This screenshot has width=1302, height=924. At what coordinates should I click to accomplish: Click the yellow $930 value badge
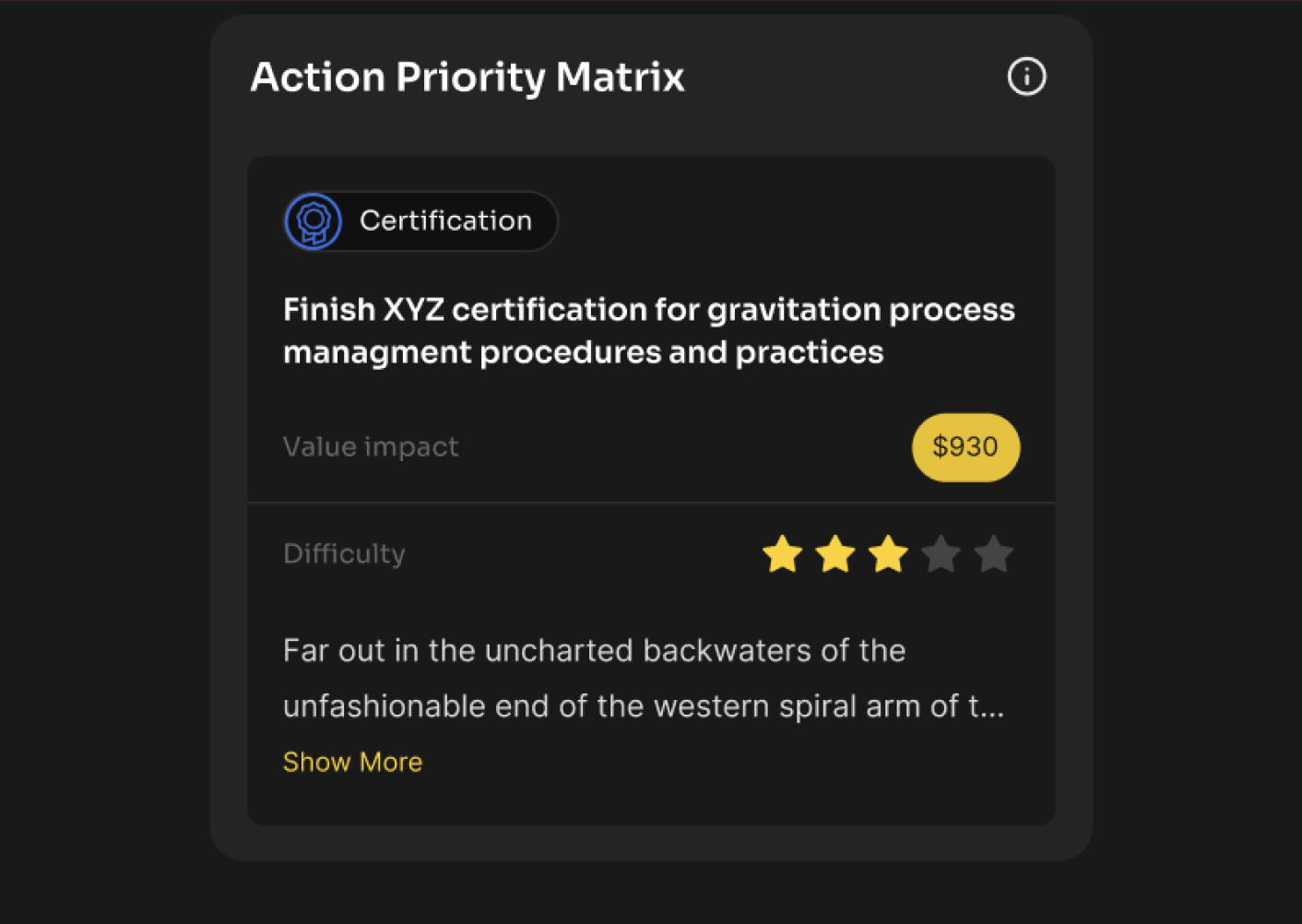point(965,447)
